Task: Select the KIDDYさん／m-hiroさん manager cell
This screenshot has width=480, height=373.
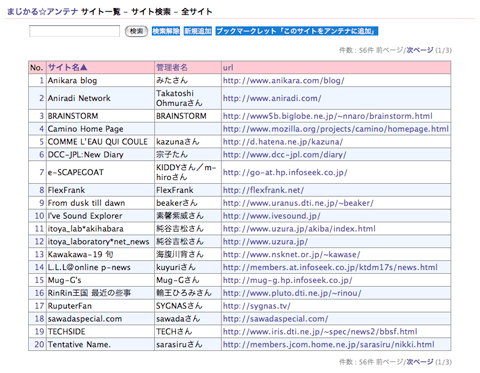Action: point(188,172)
